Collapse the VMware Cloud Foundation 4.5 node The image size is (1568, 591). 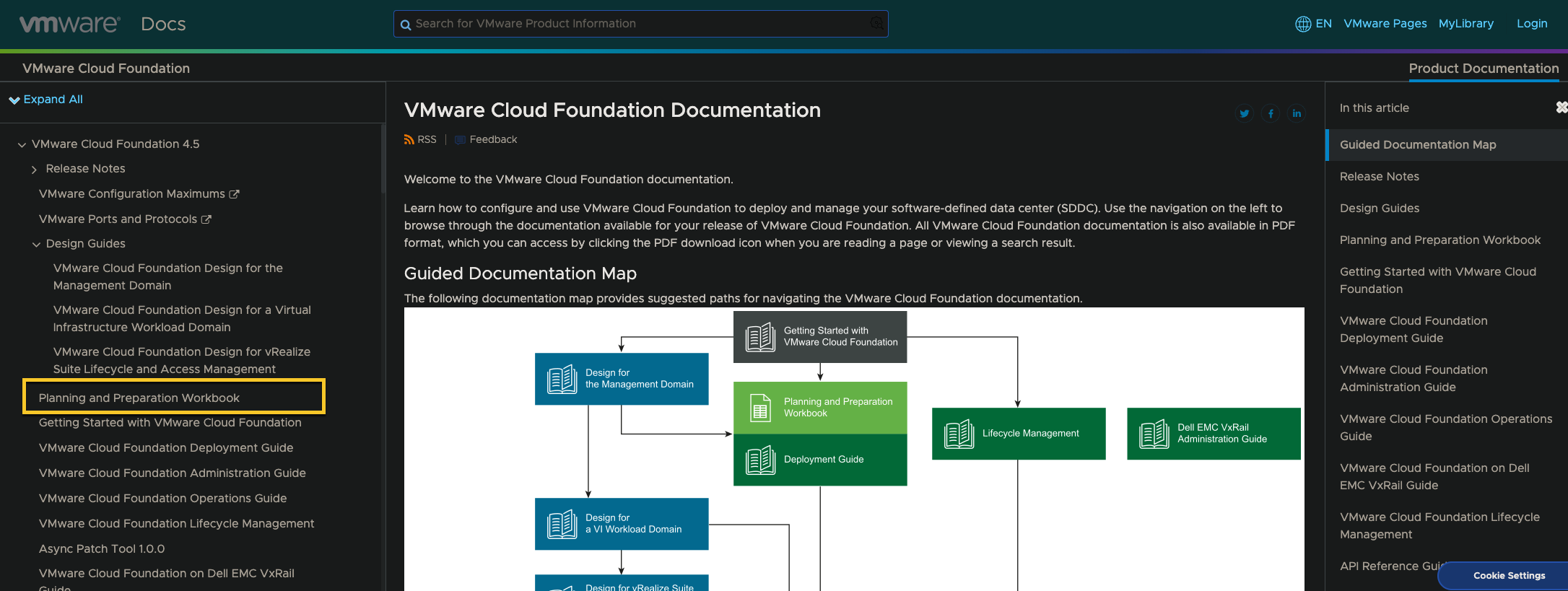(x=22, y=145)
